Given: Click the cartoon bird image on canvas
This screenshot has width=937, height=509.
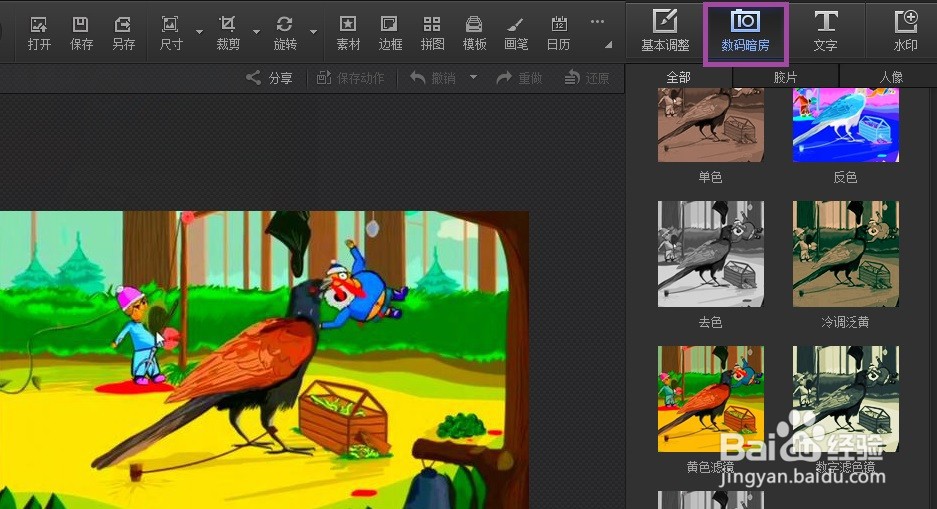Looking at the screenshot, I should point(264,360).
